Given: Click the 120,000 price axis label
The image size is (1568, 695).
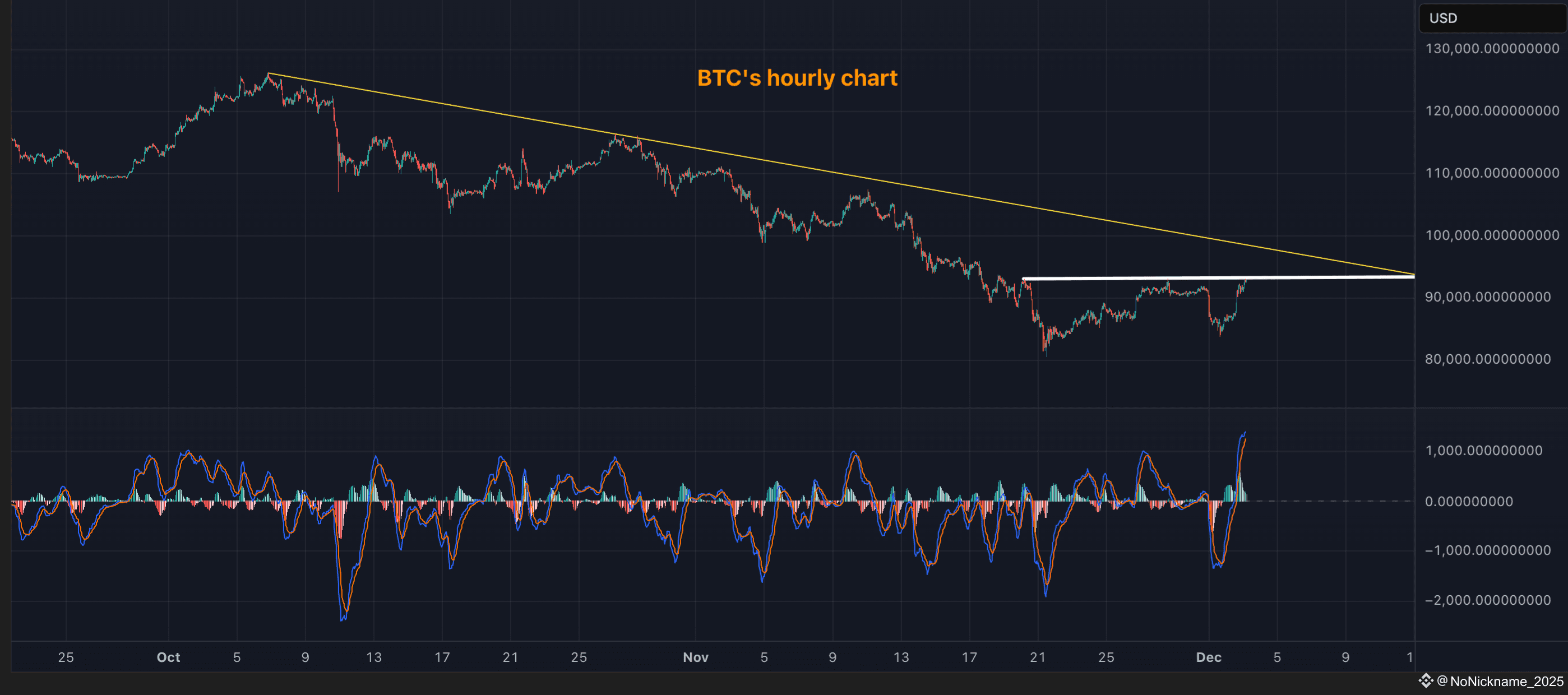Looking at the screenshot, I should coord(1492,111).
